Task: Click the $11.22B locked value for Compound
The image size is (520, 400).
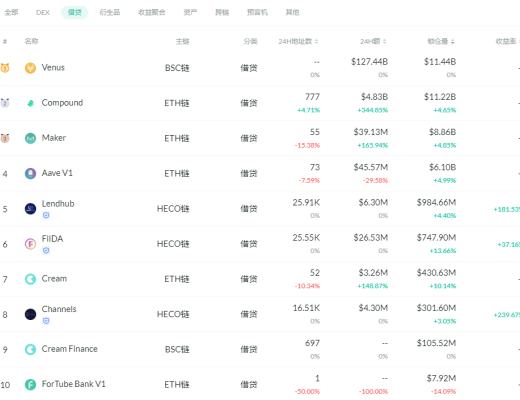Action: click(x=440, y=97)
